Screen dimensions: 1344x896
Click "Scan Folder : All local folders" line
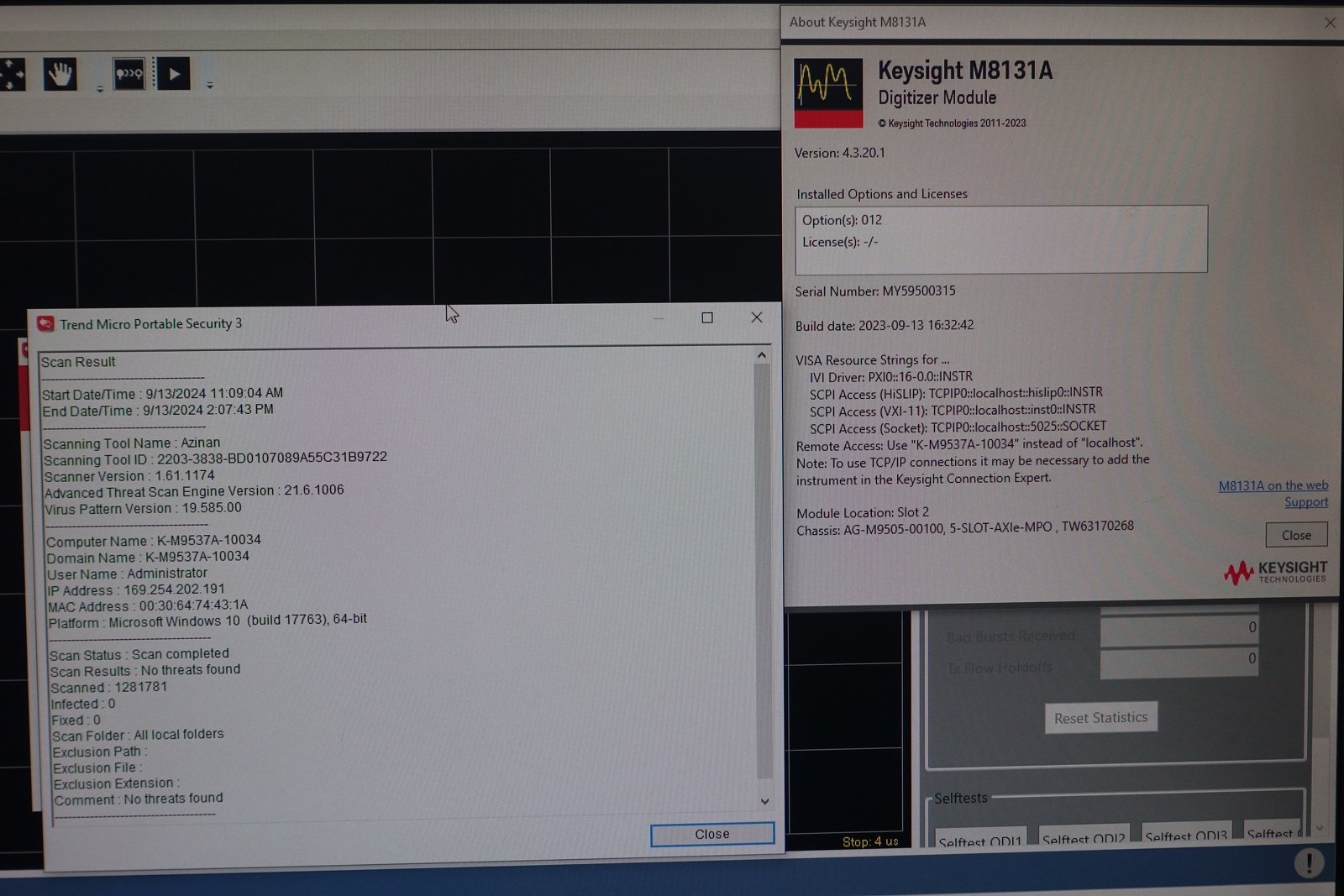pos(138,735)
